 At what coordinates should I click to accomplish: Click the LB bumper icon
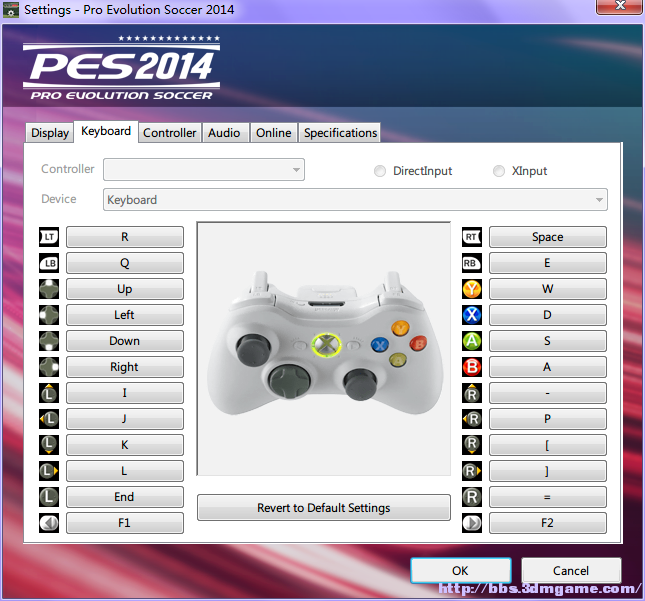tap(49, 263)
